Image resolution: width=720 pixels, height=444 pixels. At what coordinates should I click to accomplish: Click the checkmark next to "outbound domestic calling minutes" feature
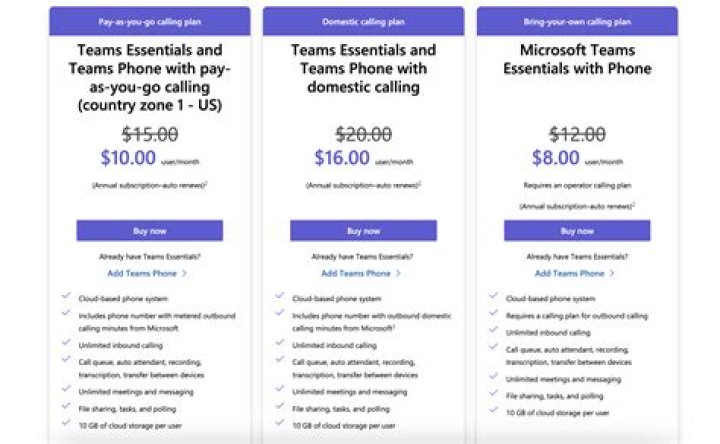[279, 312]
